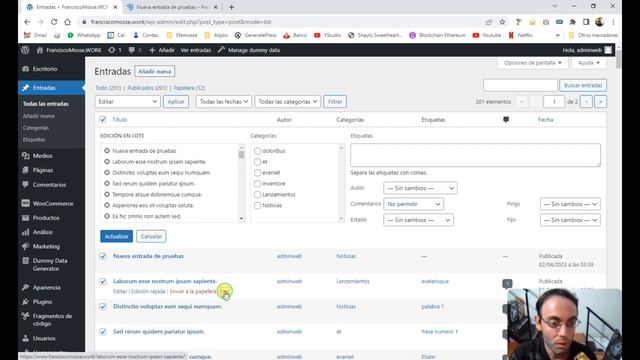
Task: Open Manage dummy data tool
Action: tap(249, 50)
